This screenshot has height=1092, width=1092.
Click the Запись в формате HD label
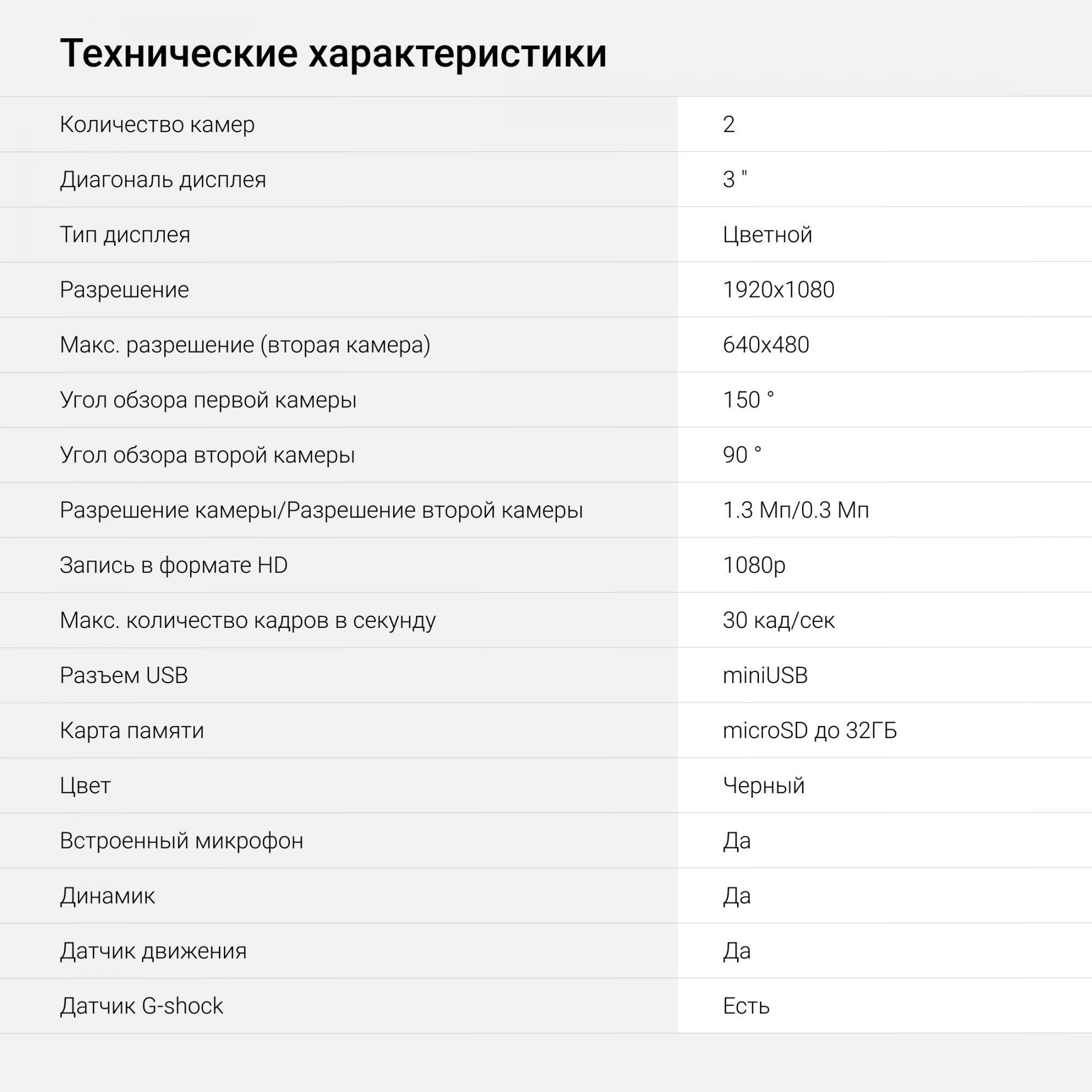coord(174,565)
